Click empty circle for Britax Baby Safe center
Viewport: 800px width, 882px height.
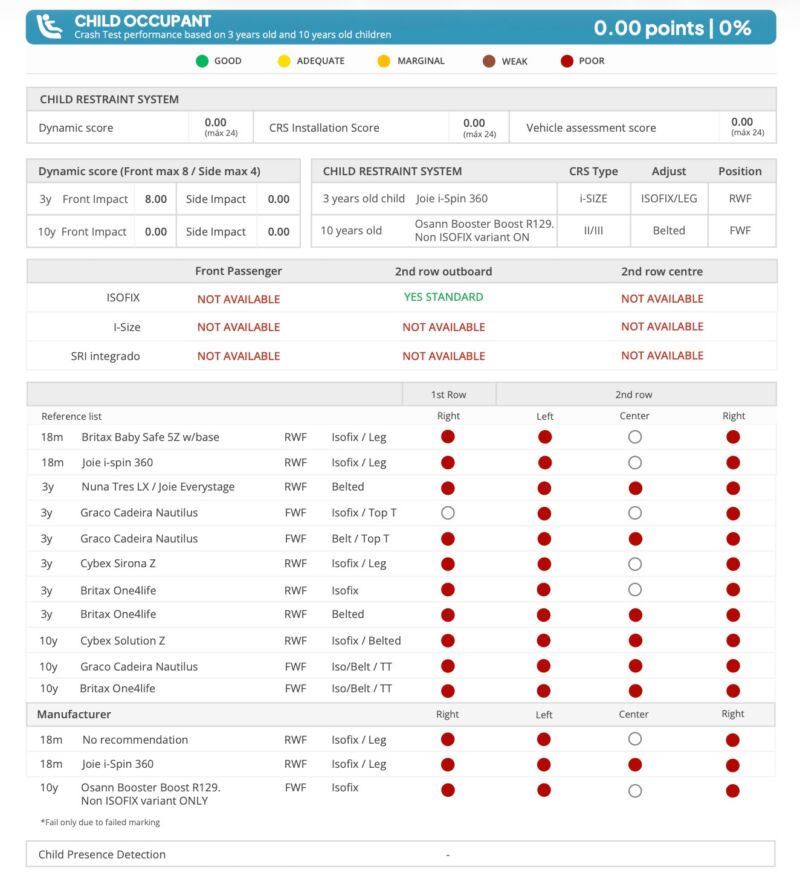click(x=635, y=436)
